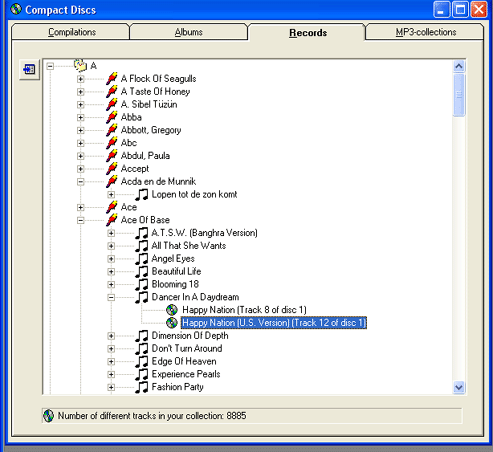Switch to the Albums tab
493x452 pixels.
(x=189, y=32)
